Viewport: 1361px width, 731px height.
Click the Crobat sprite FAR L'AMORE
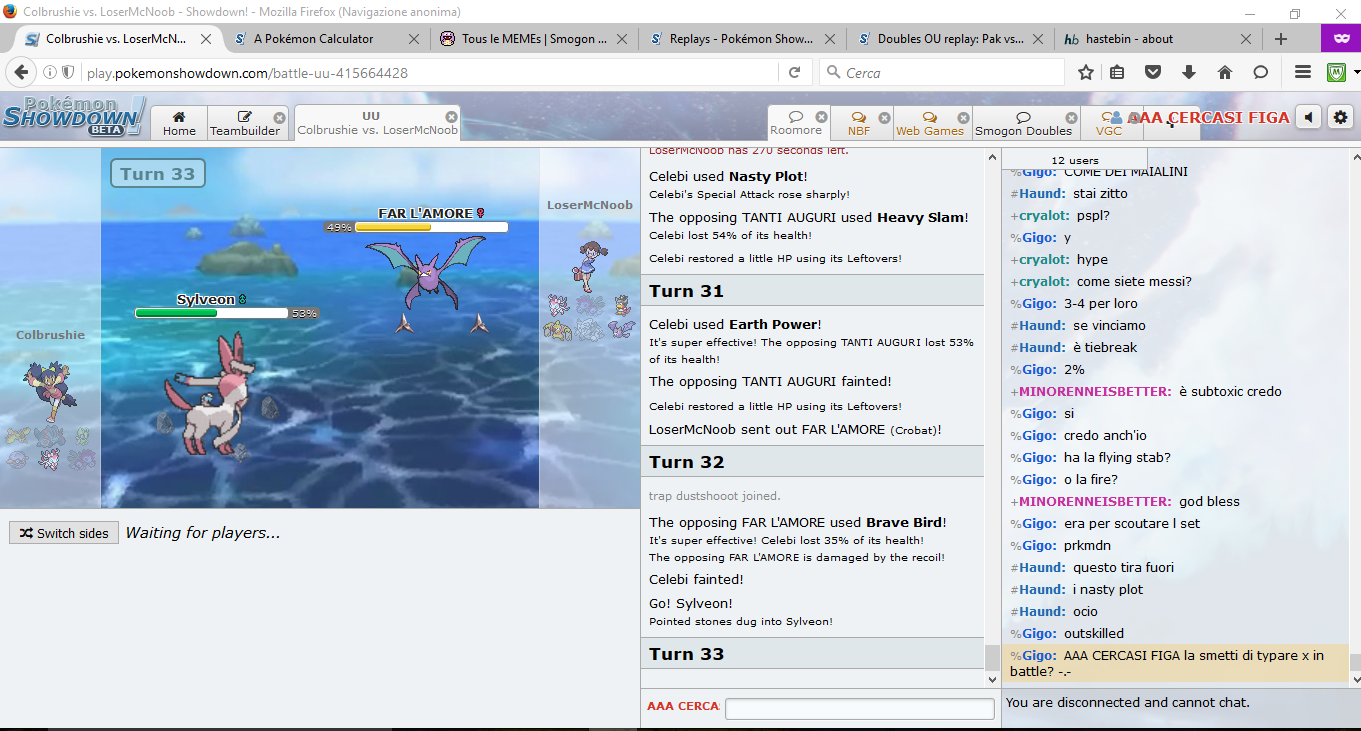[x=425, y=271]
